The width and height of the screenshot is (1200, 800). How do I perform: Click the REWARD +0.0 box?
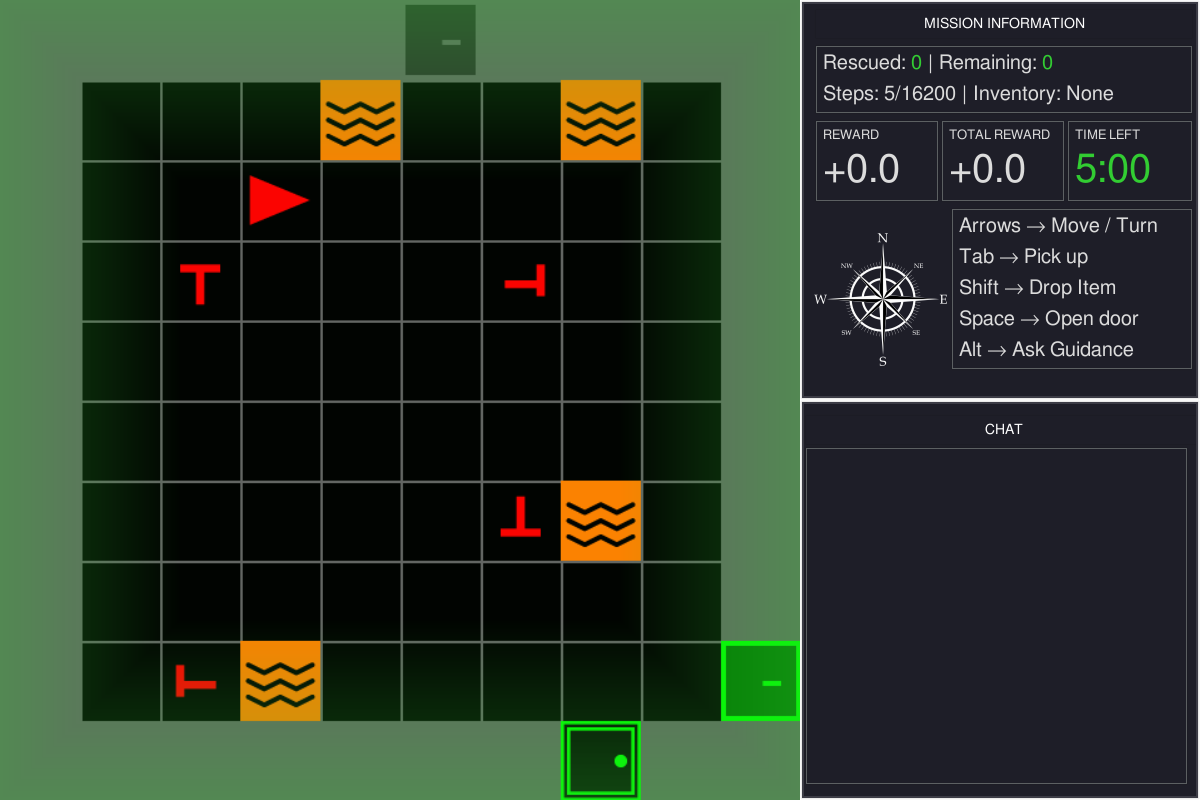877,161
